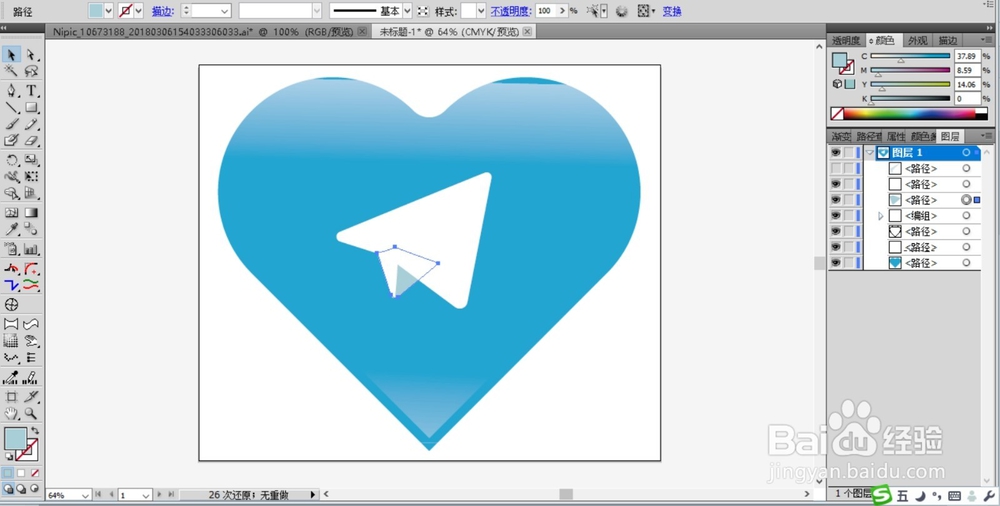Screen dimensions: 1000x506
Task: Toggle lock box for 图层 1
Action: tap(848, 153)
